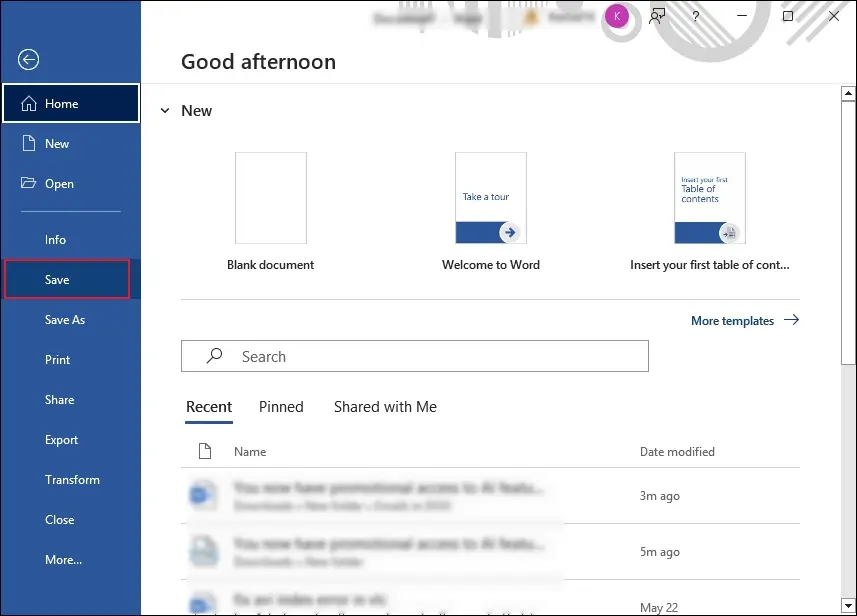The image size is (857, 616).
Task: Click the purple K account avatar
Action: pos(617,16)
